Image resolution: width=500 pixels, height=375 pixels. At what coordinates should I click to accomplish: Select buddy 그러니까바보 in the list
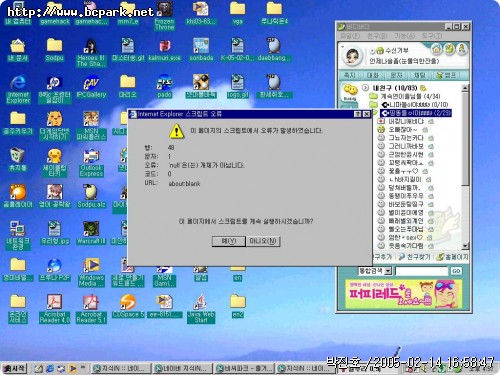tap(406, 146)
